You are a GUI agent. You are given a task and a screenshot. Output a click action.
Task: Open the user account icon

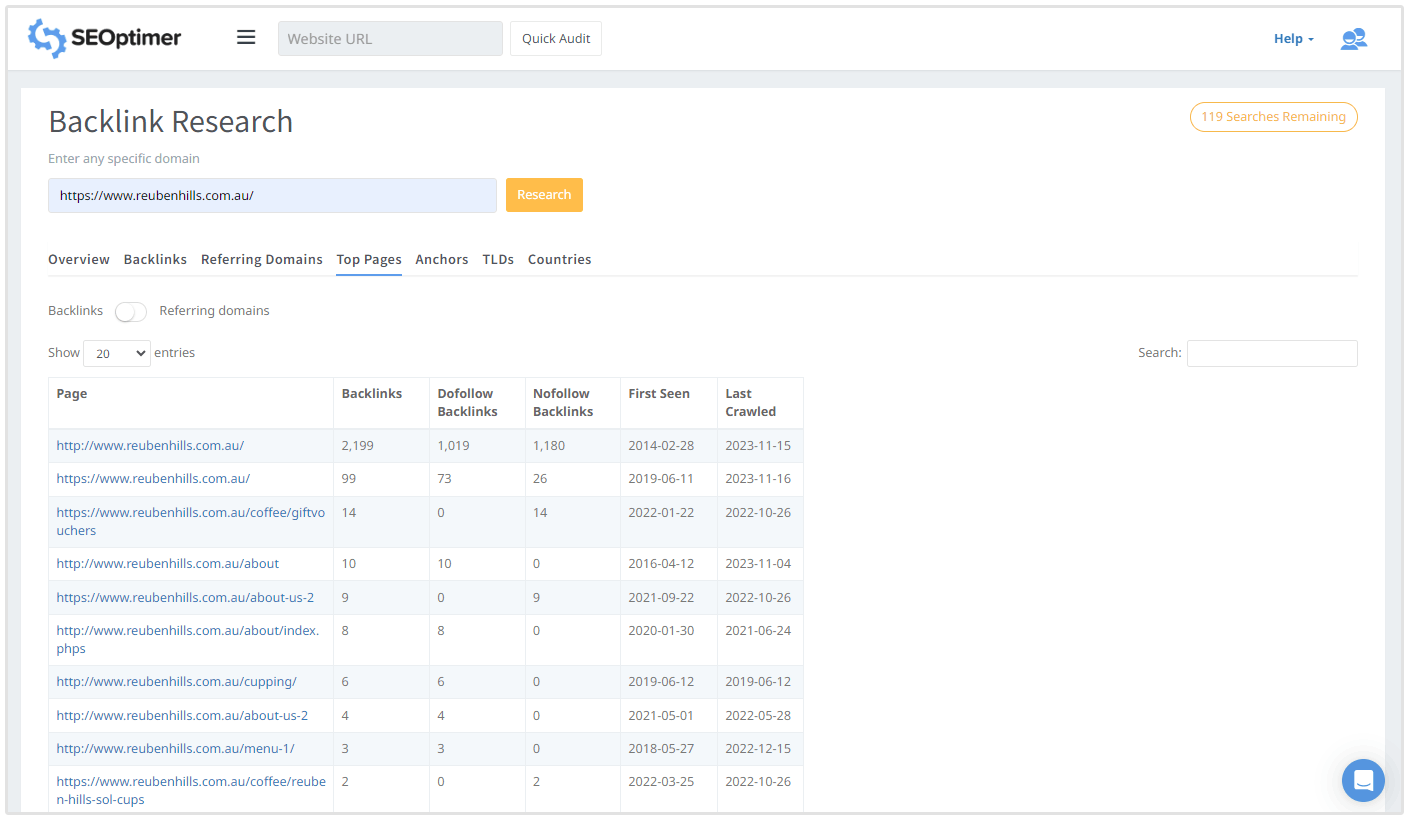click(1353, 39)
